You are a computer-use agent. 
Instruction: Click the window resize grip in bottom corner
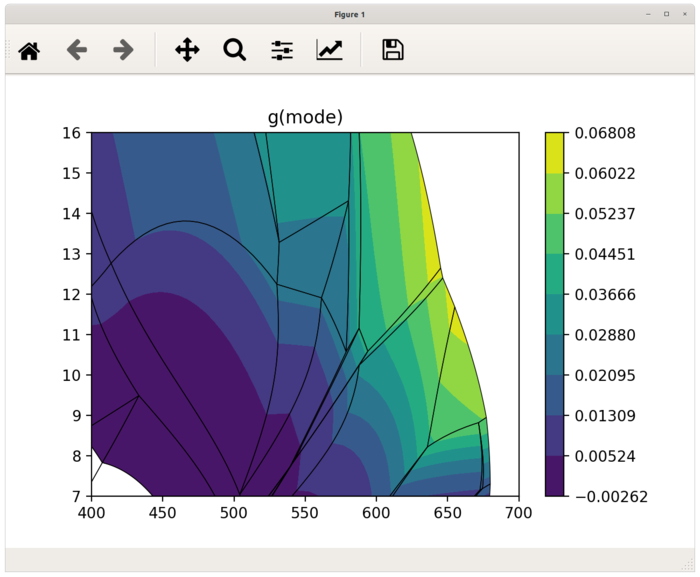point(688,565)
